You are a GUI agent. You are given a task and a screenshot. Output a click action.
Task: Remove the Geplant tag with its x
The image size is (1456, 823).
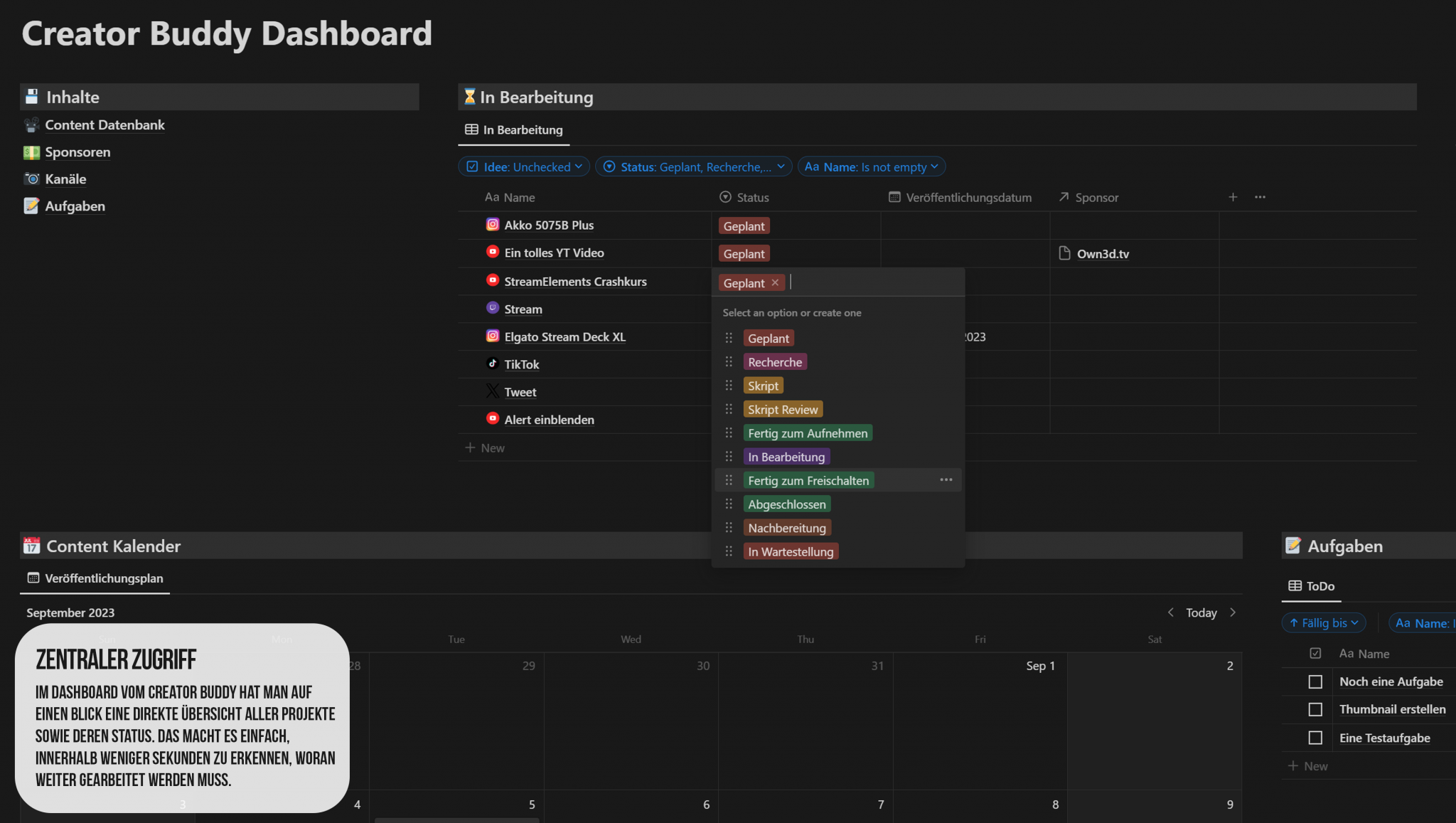[x=775, y=283]
